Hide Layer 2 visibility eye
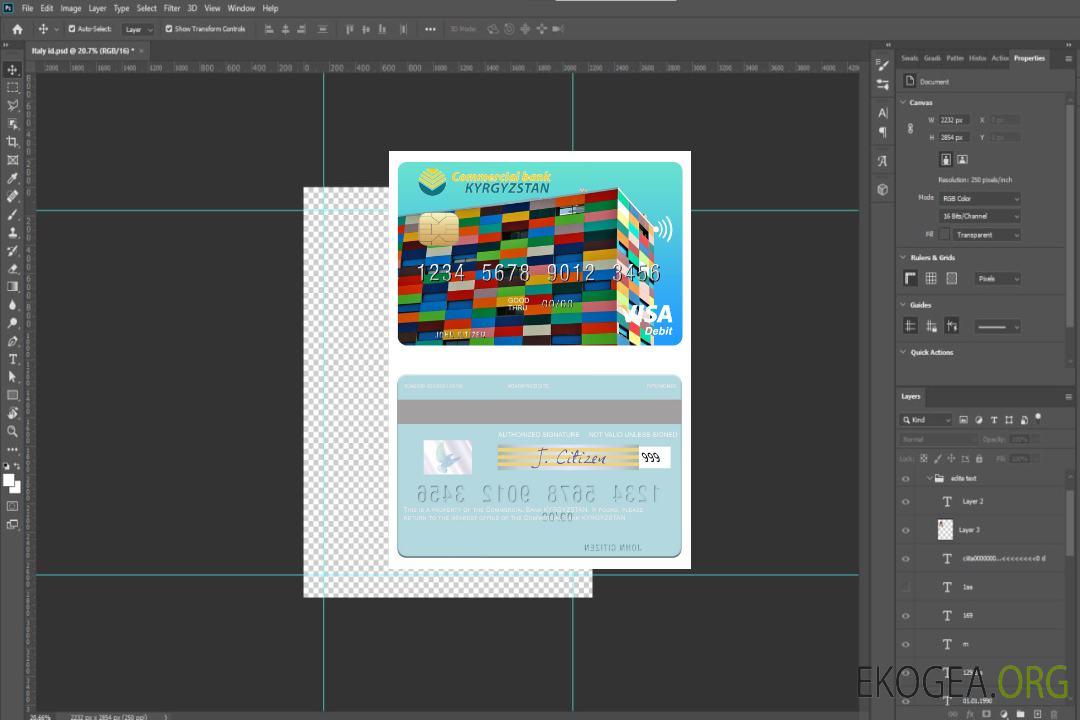1080x720 pixels. point(906,502)
